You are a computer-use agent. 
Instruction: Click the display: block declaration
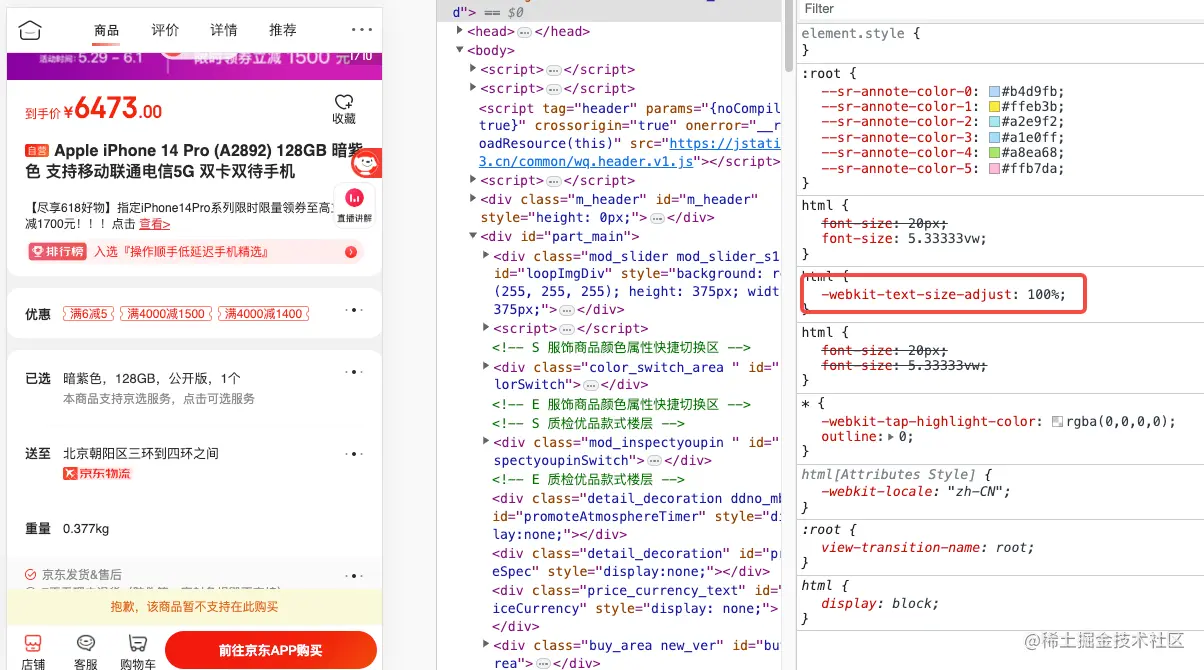click(x=880, y=604)
